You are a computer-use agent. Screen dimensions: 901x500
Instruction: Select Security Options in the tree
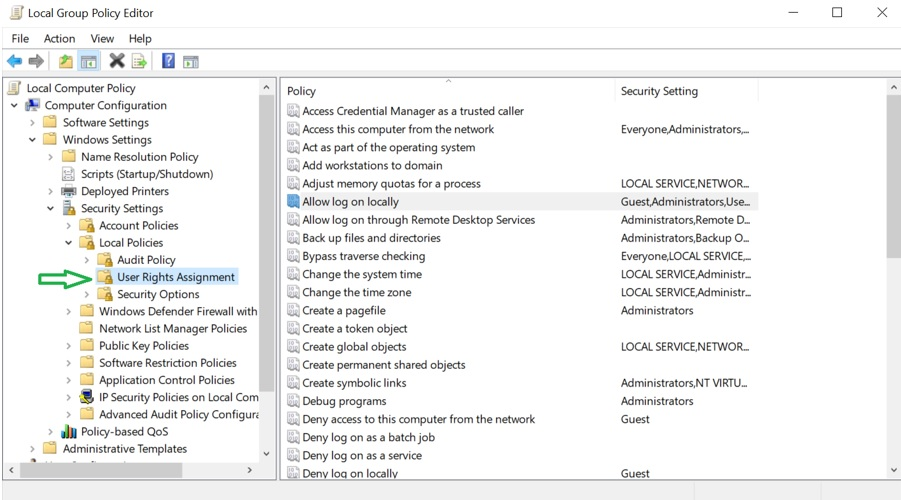click(x=158, y=294)
